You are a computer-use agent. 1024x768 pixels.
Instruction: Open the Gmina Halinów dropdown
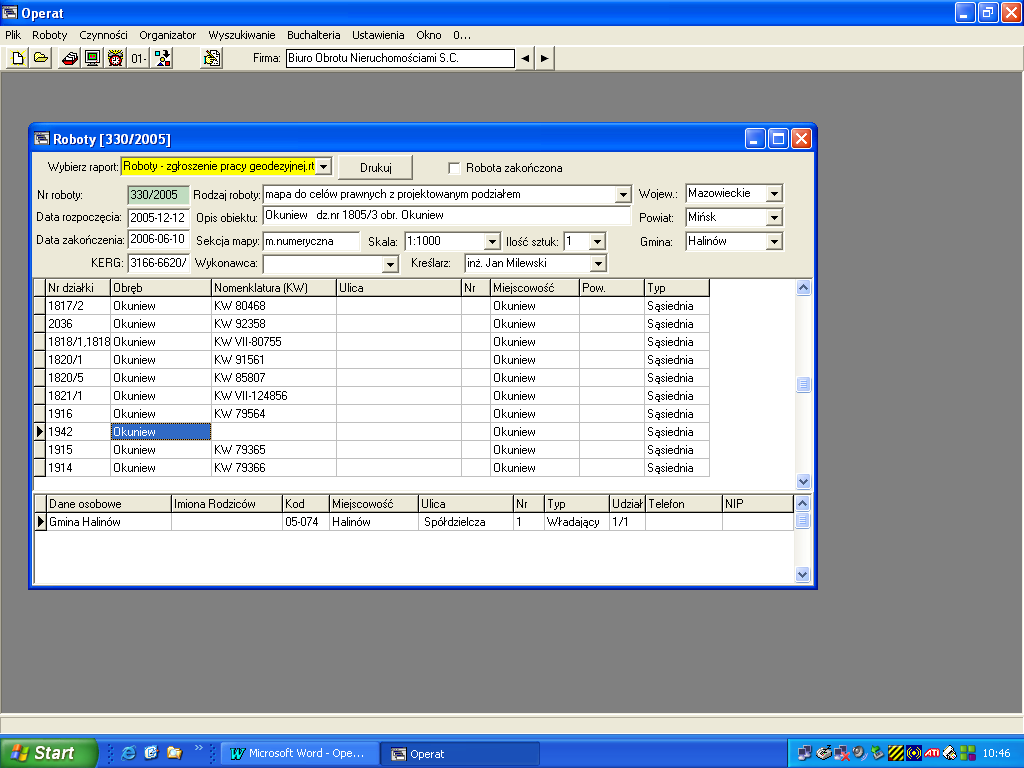[774, 241]
